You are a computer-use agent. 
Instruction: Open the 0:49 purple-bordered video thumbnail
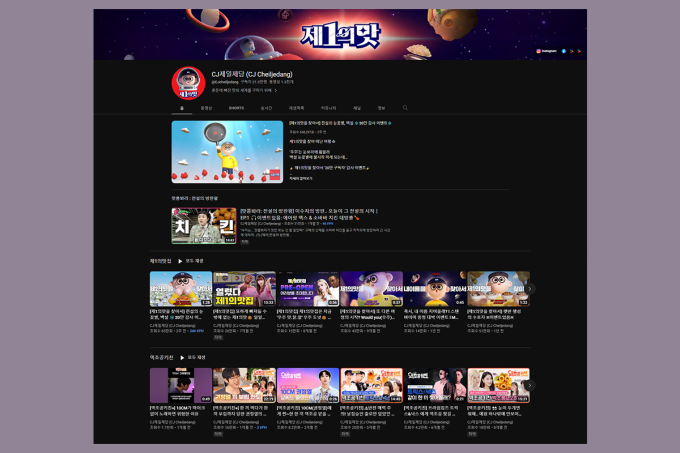(181, 385)
